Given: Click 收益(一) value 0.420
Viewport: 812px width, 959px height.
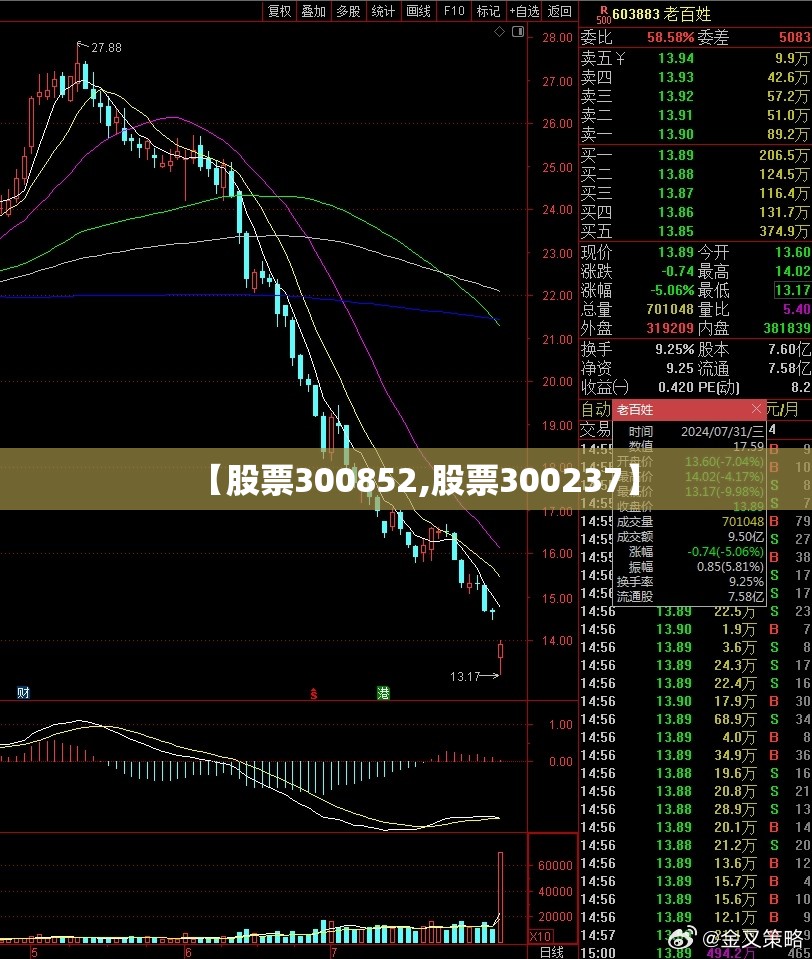Looking at the screenshot, I should [x=676, y=387].
